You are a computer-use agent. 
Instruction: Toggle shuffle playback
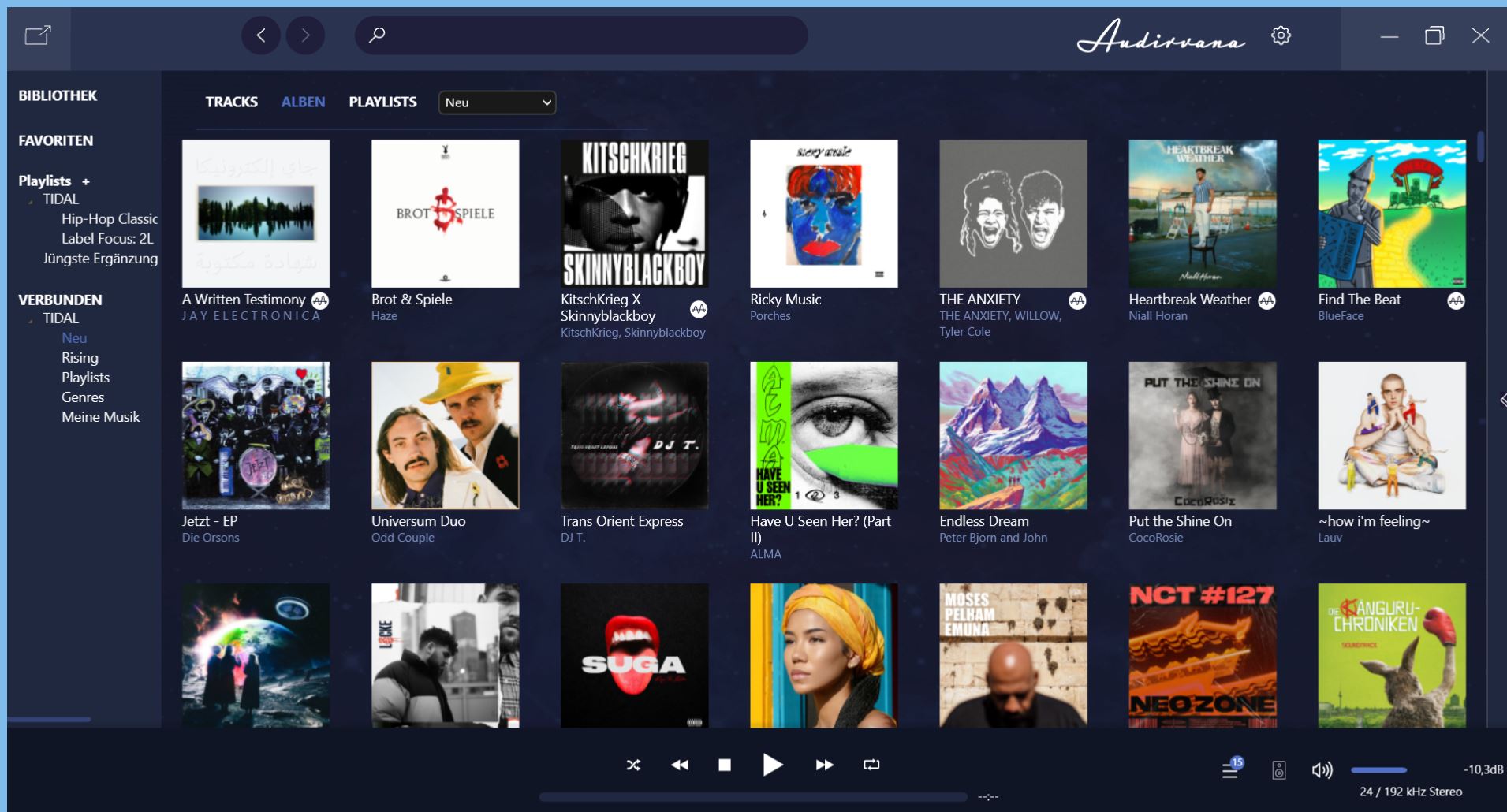coord(633,765)
